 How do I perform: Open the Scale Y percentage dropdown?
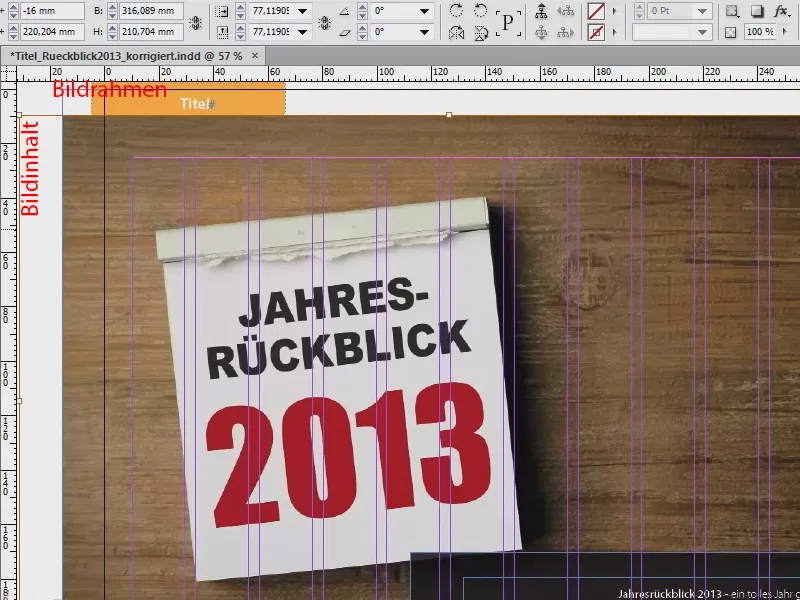(303, 32)
